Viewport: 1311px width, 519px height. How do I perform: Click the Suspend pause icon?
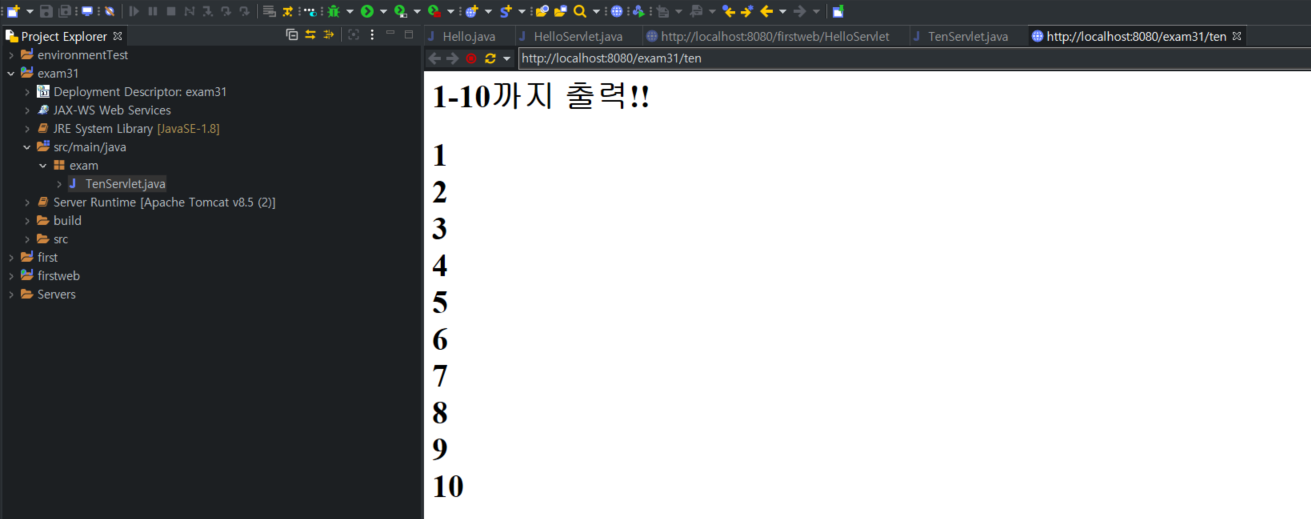[x=153, y=11]
